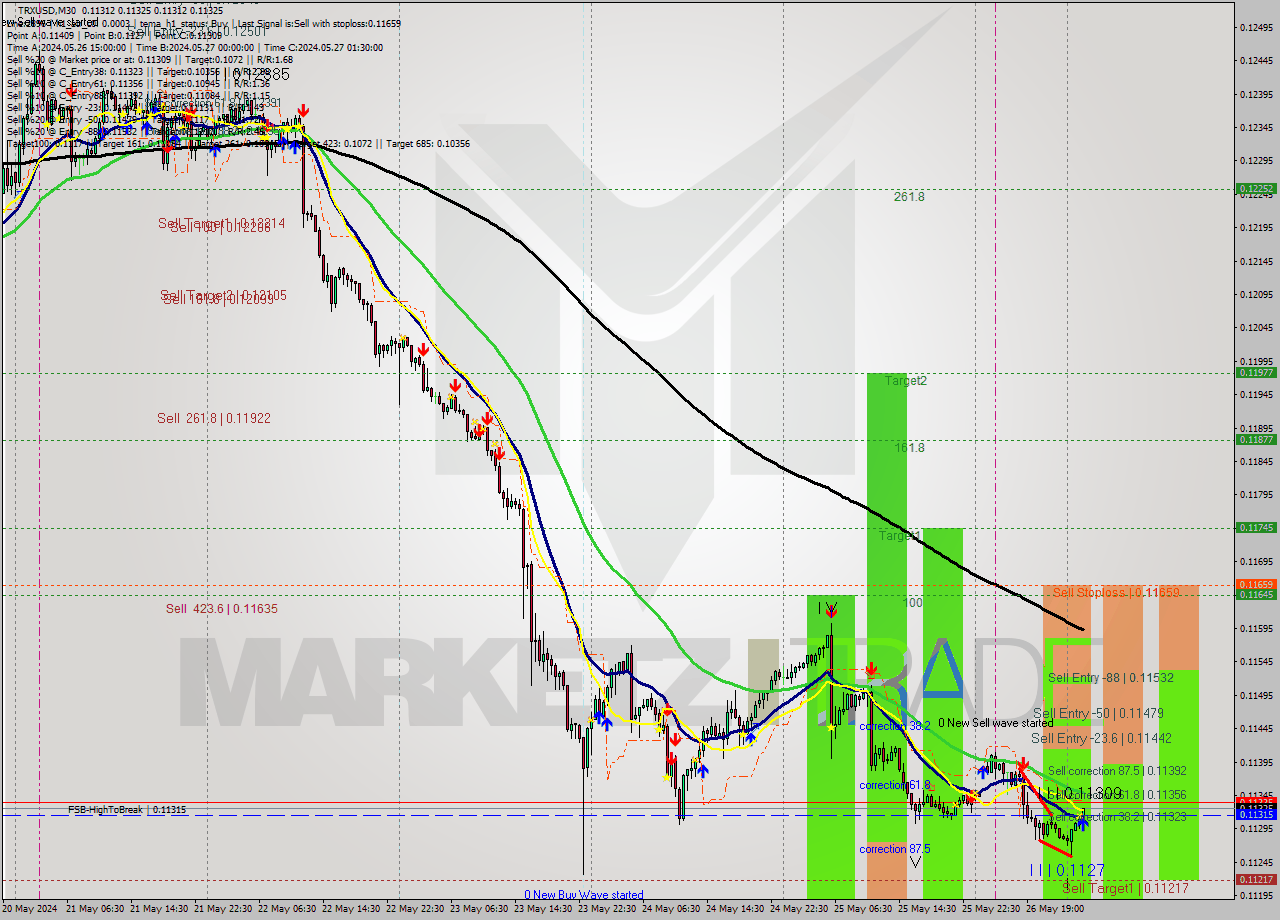Click the 0.11395 price axis value
Screen dimensions: 1280x920
coord(1256,762)
